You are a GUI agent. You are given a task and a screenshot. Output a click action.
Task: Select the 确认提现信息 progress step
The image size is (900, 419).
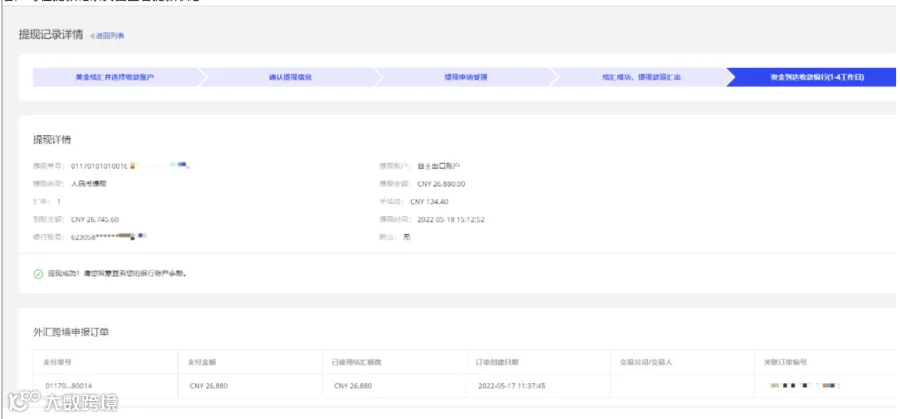coord(290,77)
